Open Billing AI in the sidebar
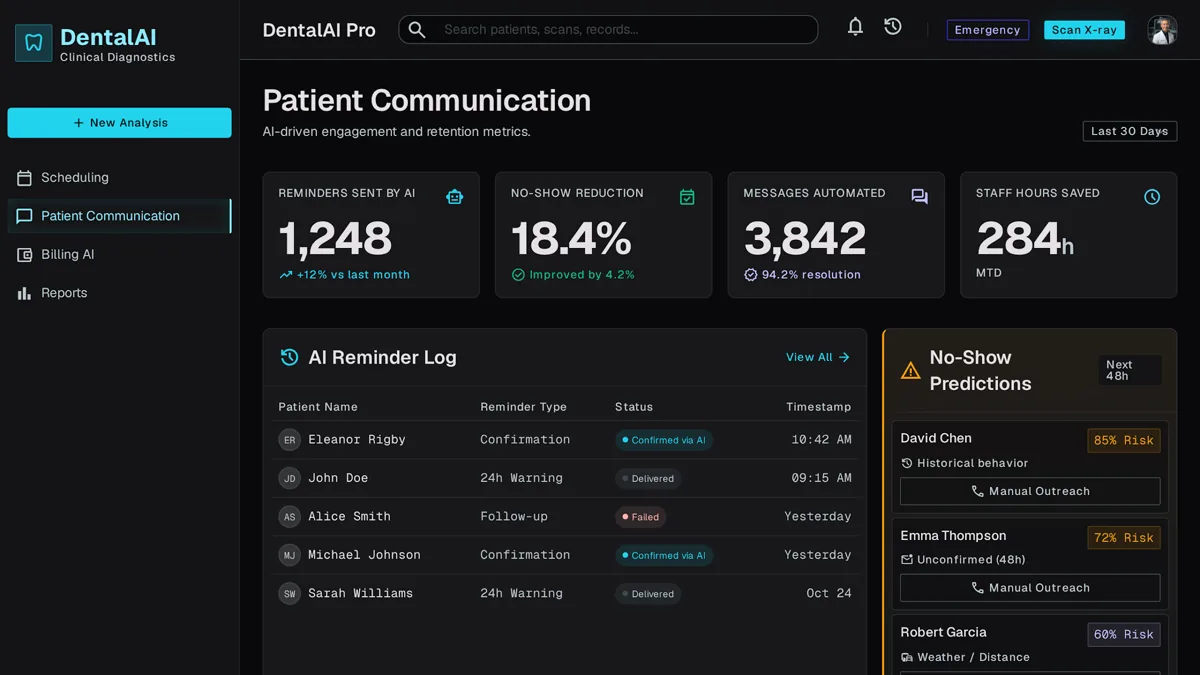The width and height of the screenshot is (1200, 675). pyautogui.click(x=119, y=255)
